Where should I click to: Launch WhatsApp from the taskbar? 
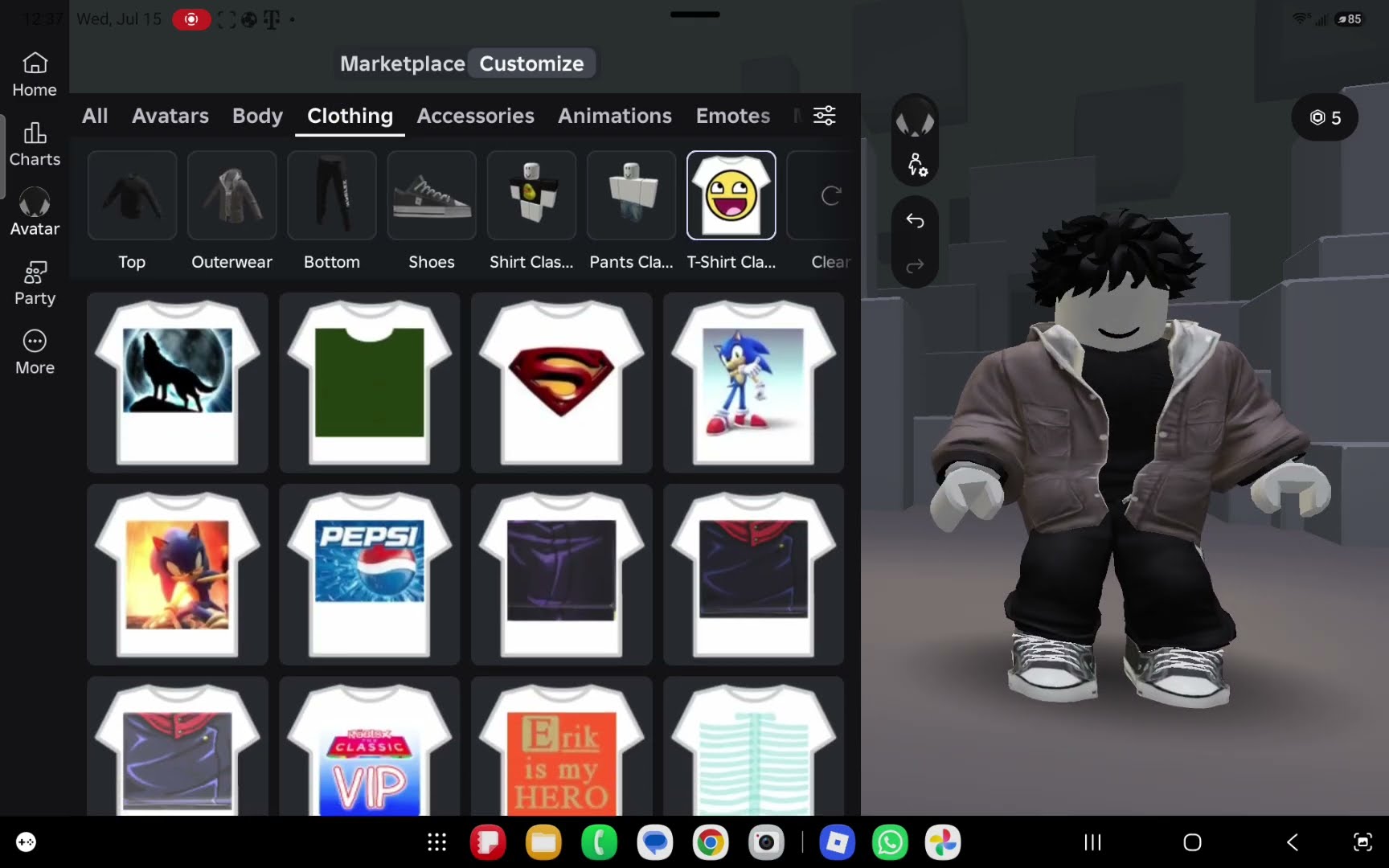click(890, 842)
